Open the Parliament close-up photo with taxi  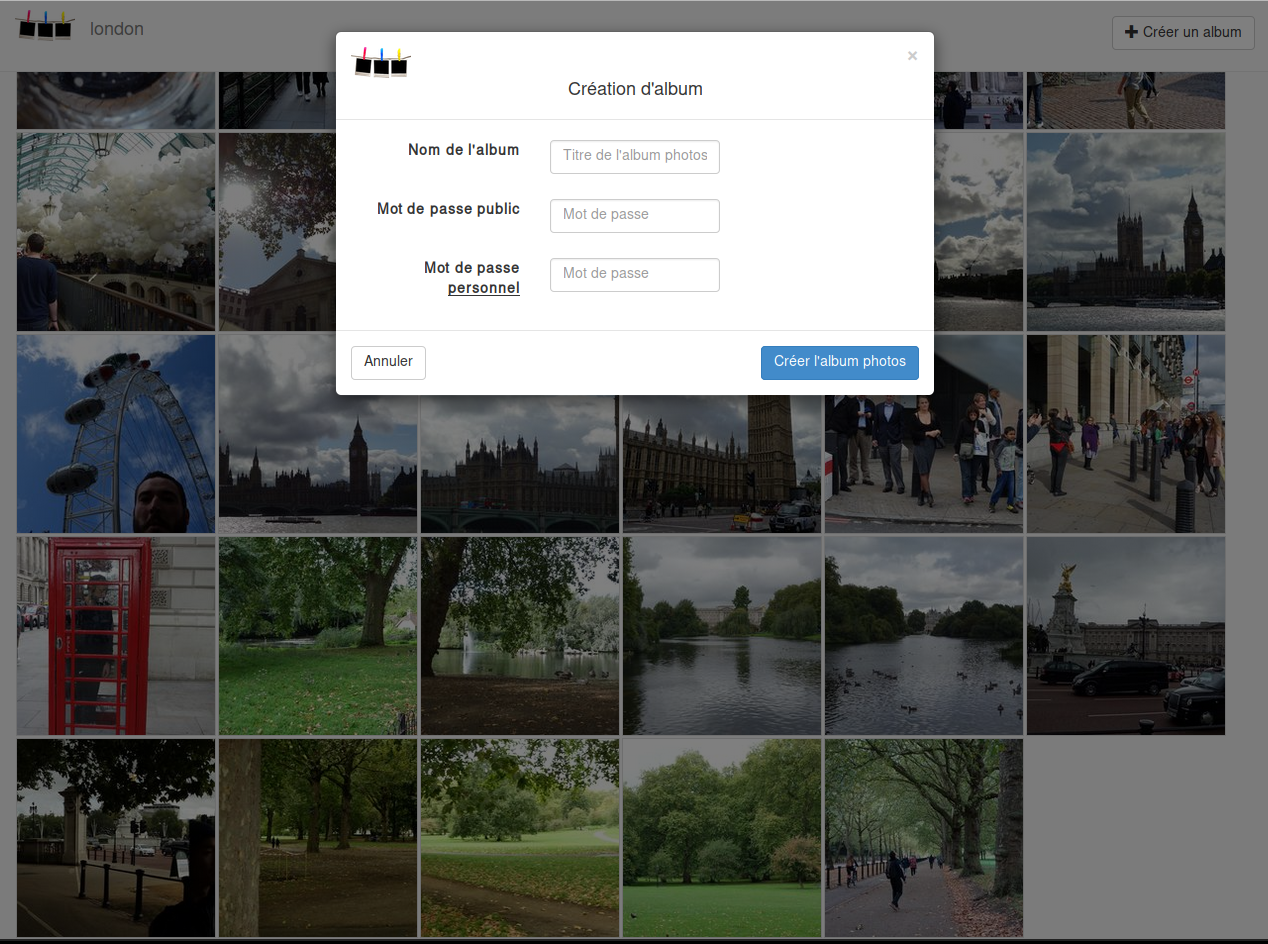[x=722, y=464]
